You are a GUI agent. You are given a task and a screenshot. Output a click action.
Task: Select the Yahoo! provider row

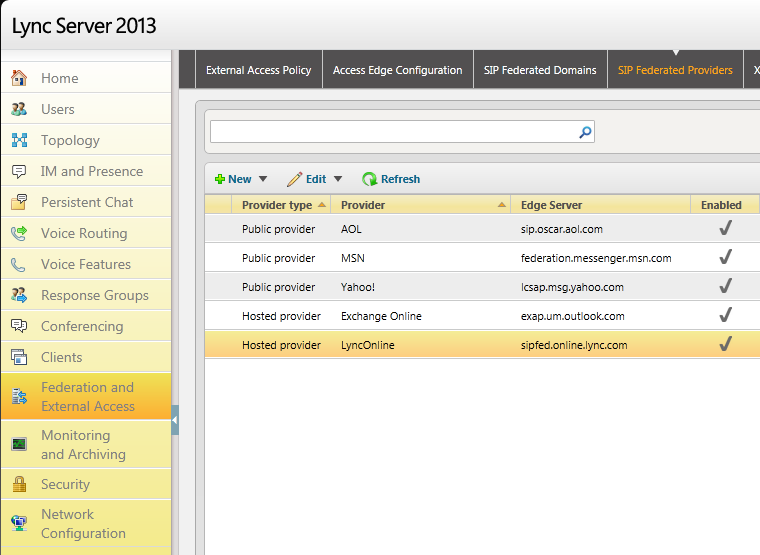[x=482, y=287]
